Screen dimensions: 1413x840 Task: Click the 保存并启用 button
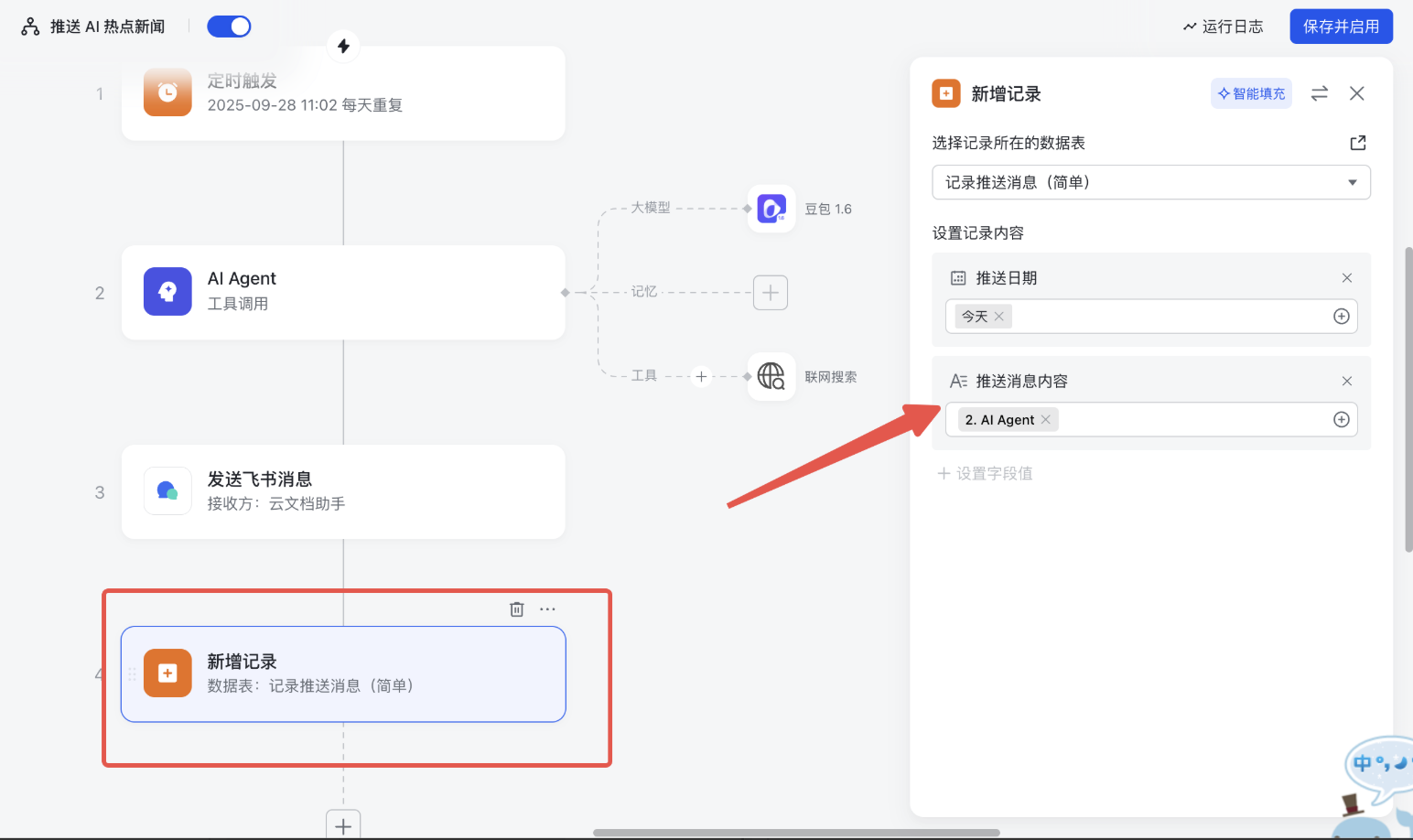pyautogui.click(x=1341, y=27)
